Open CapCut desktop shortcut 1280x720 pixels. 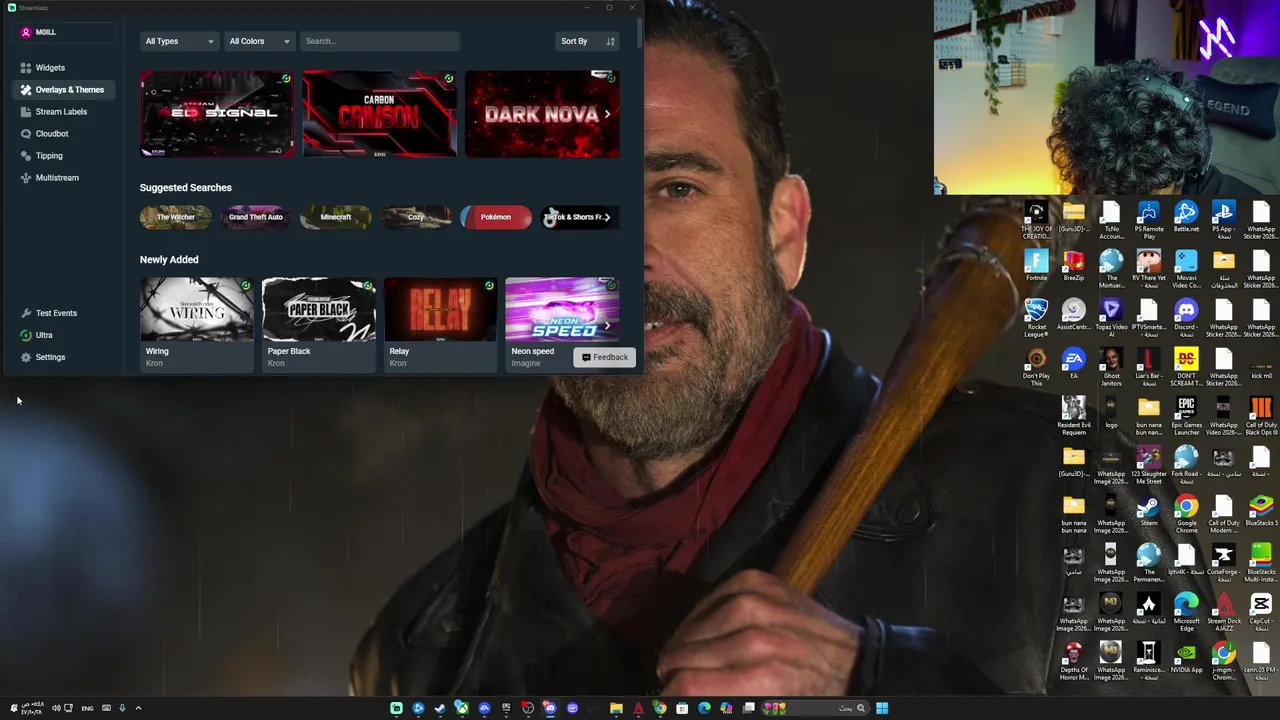(1261, 613)
